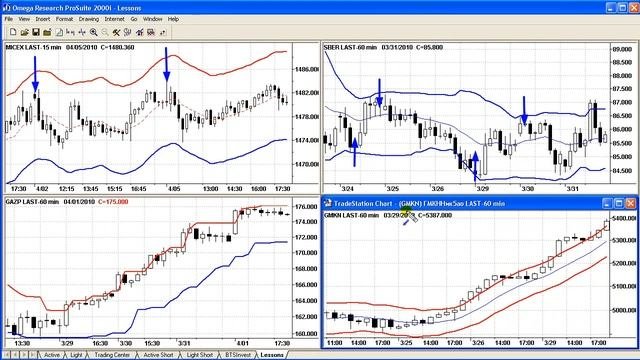Switch to the Light workspace tab
640x360 pixels.
pyautogui.click(x=76, y=355)
